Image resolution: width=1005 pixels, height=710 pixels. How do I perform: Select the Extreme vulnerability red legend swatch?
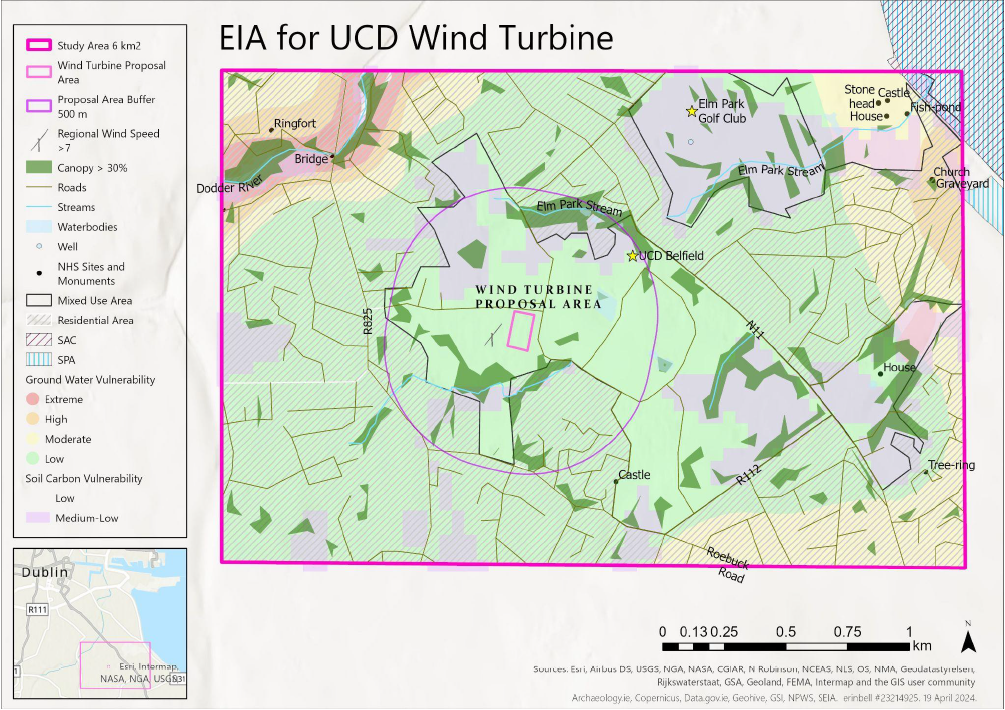point(38,400)
